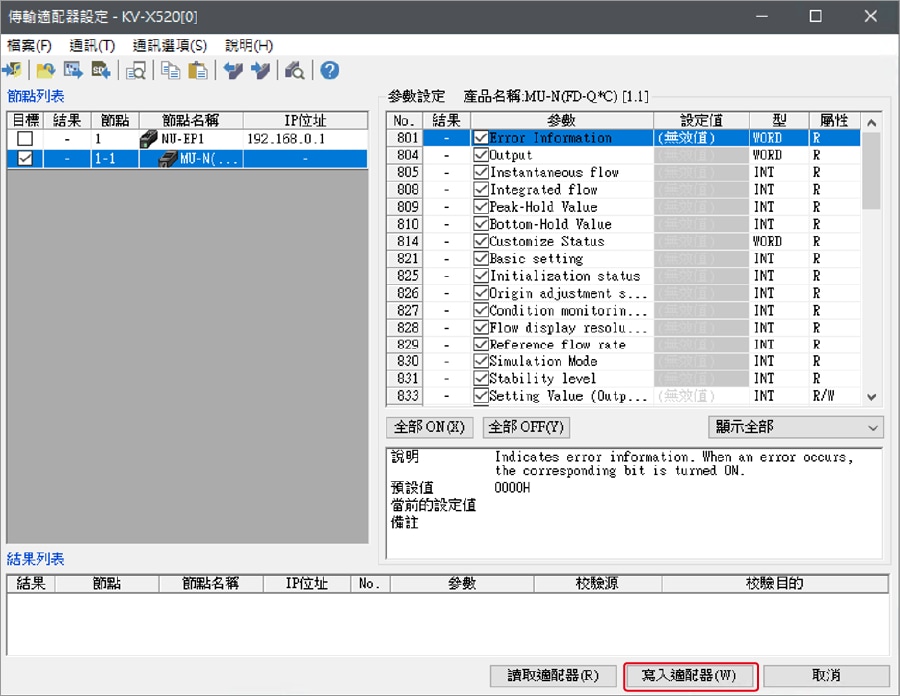Click the copy toolbar icon

[x=171, y=70]
